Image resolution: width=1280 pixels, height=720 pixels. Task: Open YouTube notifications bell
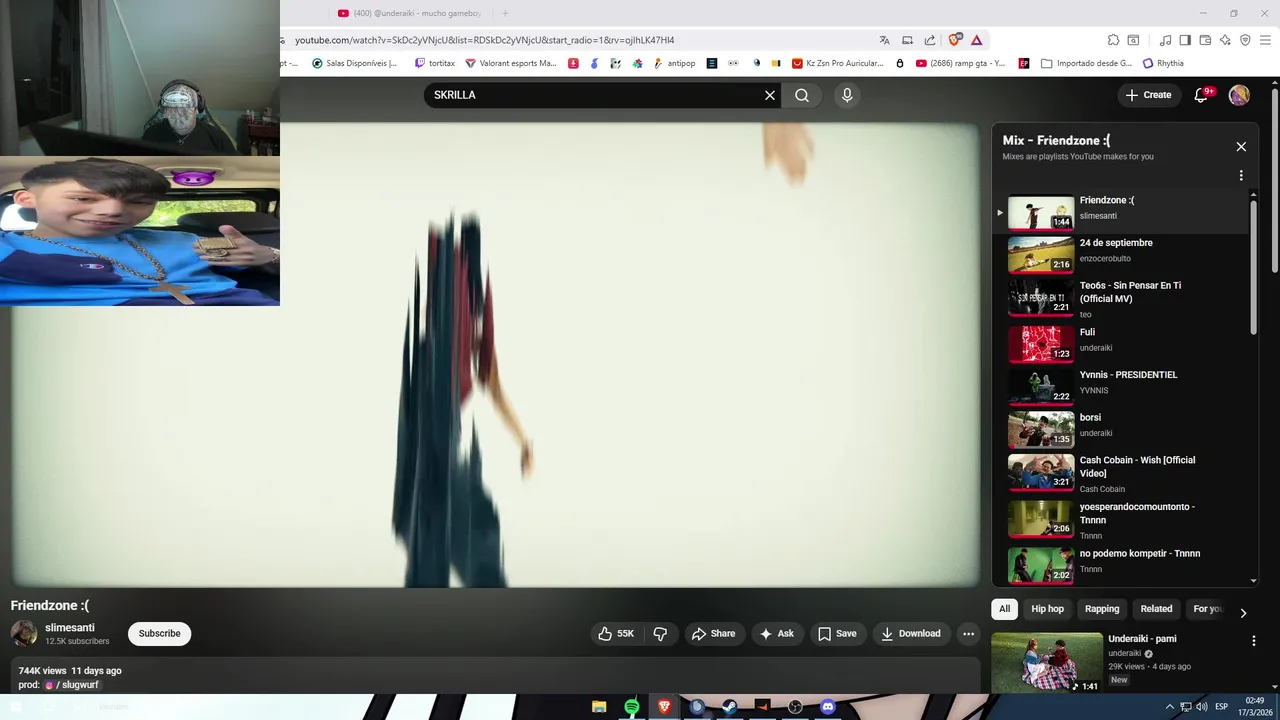(1201, 95)
